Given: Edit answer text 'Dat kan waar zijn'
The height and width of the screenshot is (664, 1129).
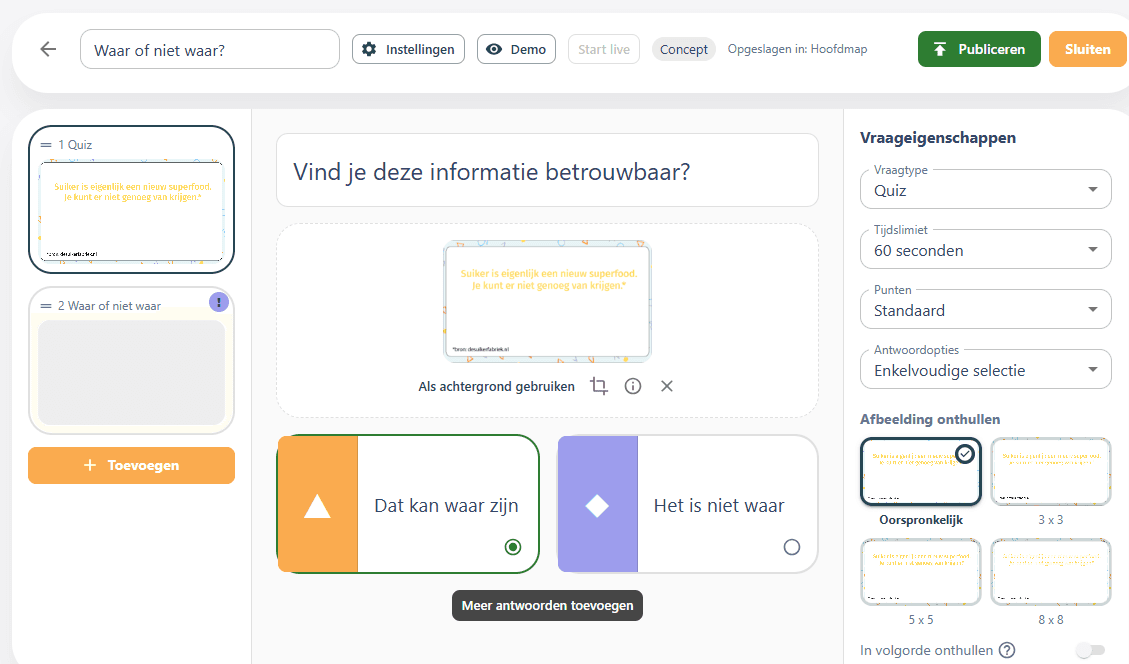Looking at the screenshot, I should click(446, 506).
